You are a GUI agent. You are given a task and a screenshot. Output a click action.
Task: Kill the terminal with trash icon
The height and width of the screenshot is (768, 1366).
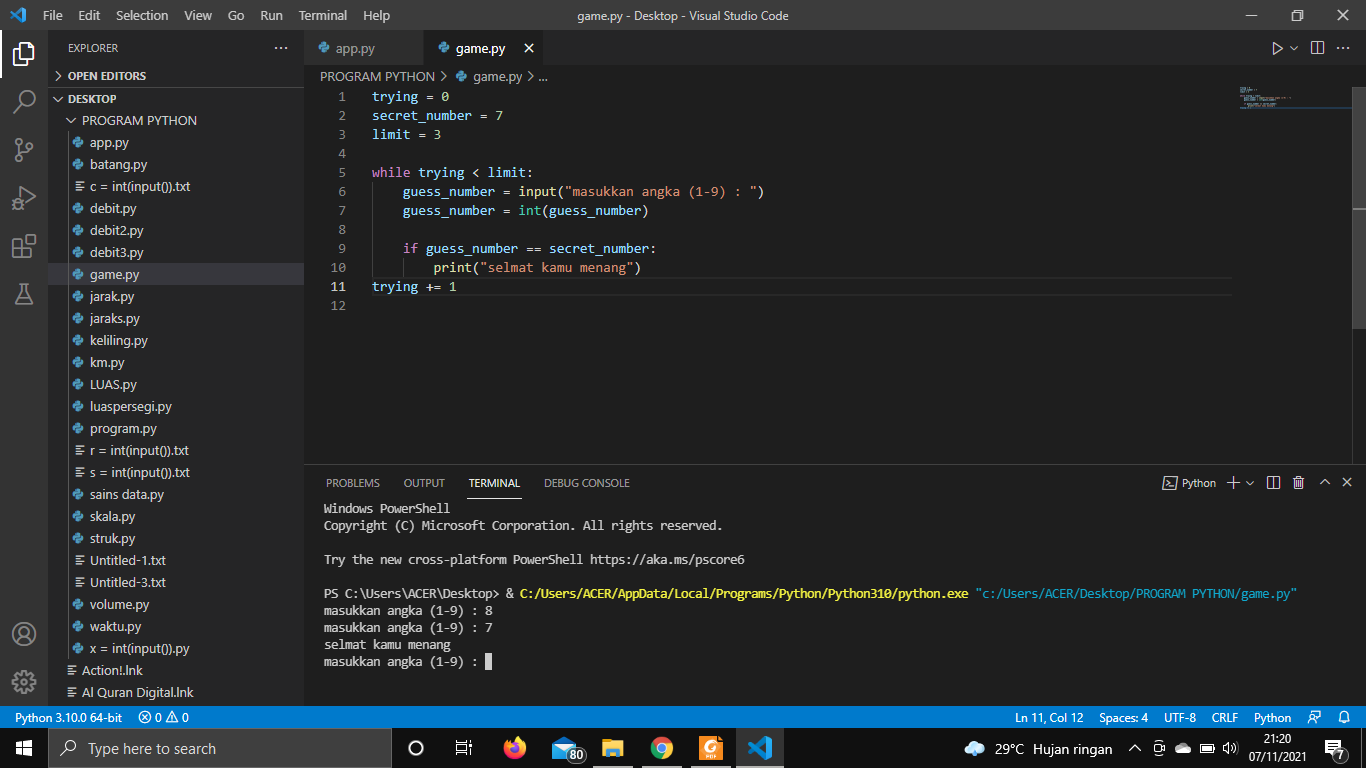(1298, 483)
